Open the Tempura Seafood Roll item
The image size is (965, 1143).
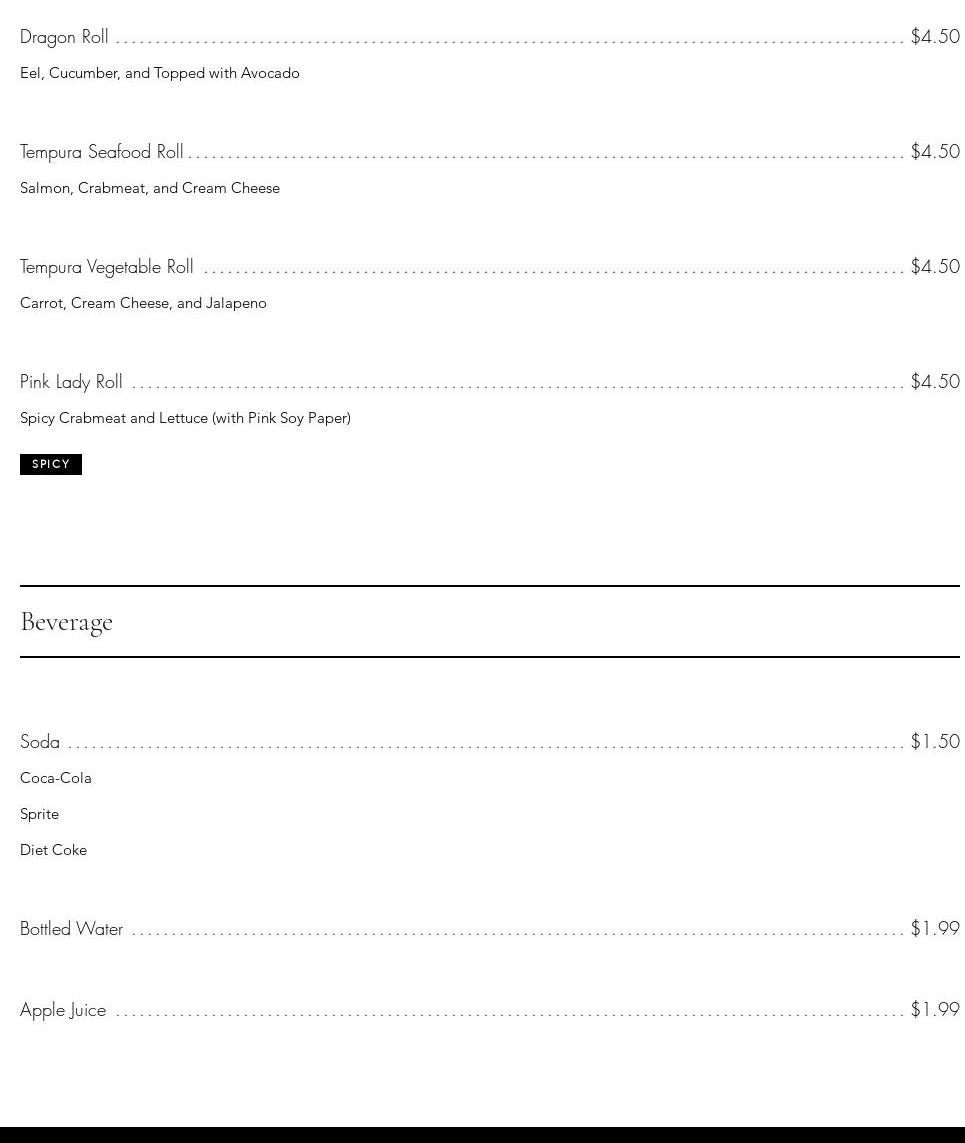point(102,152)
